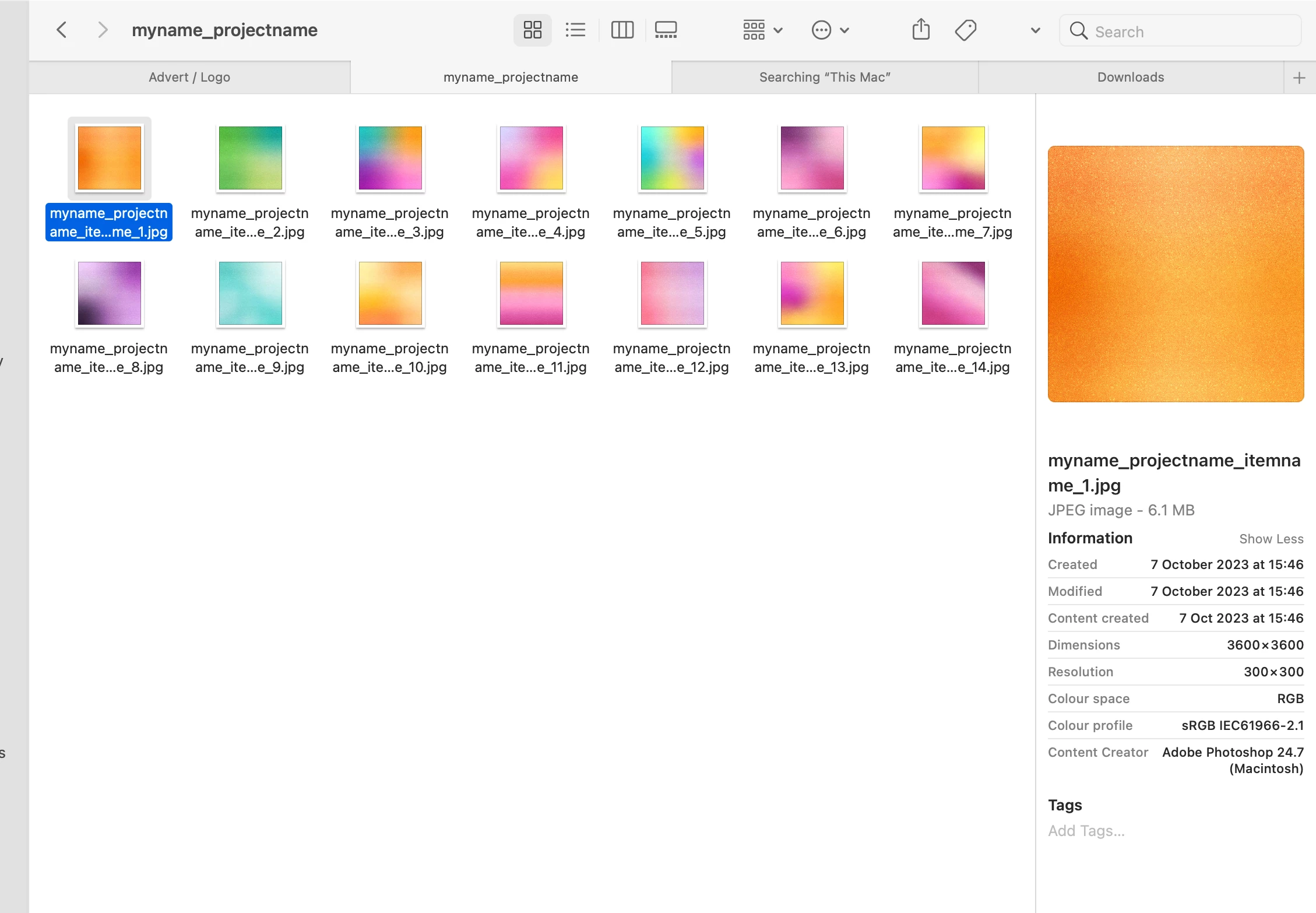Screen dimensions: 1316x913
Task: Click Show Less in Information
Action: 1271,539
